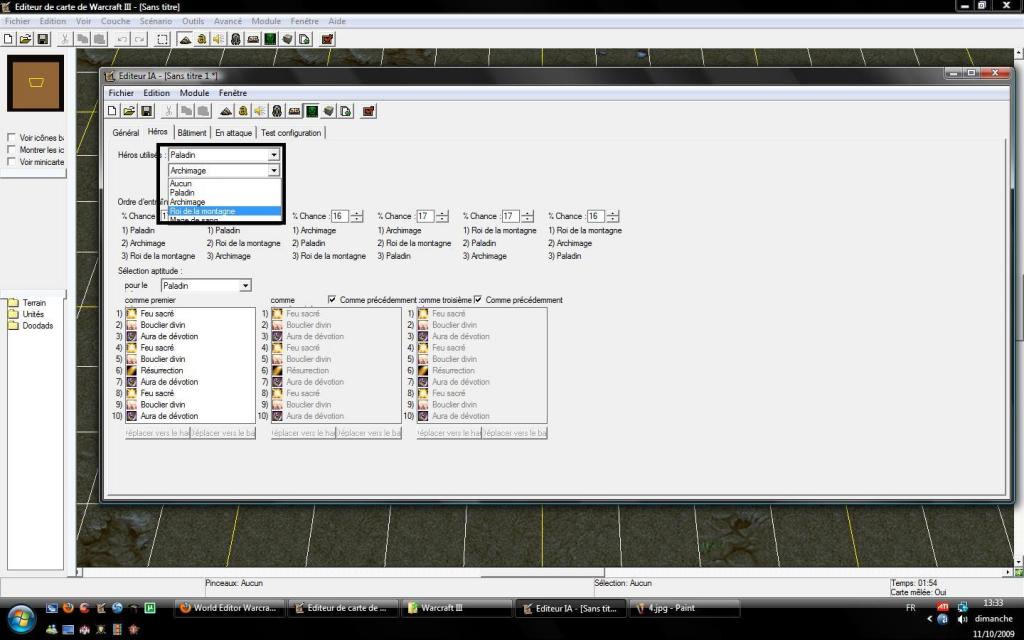
Task: Uncheck 'Comme précédemment' for troisième hero list
Action: 477,300
